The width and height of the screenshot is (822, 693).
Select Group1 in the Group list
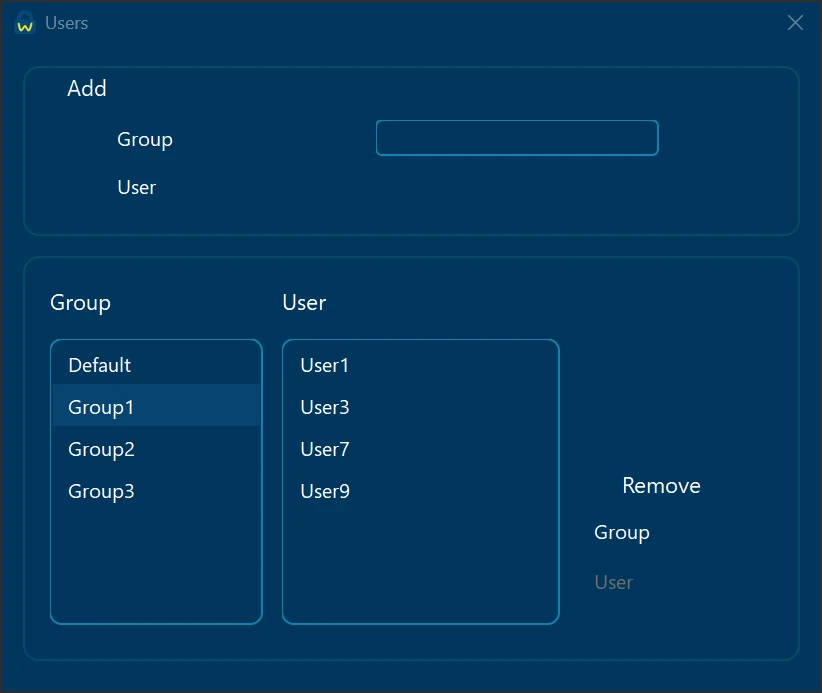[x=156, y=407]
